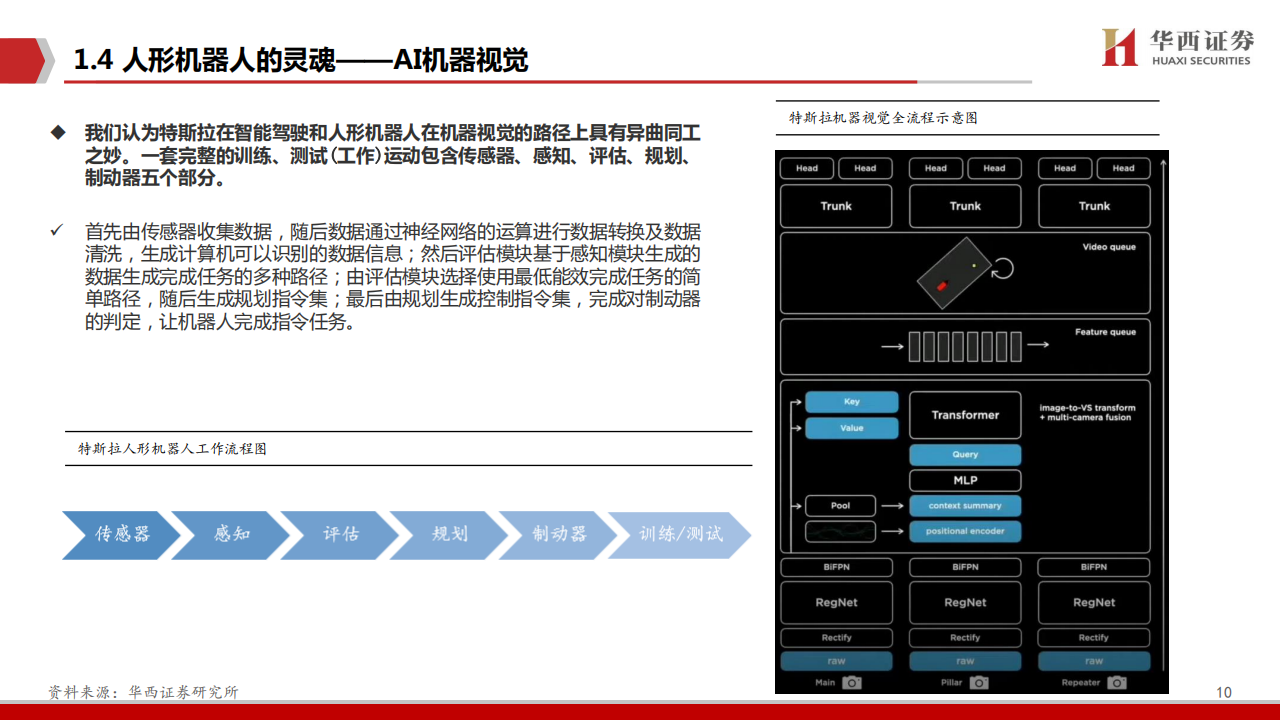1280x720 pixels.
Task: Click the Repeater camera icon
Action: pos(1117,682)
